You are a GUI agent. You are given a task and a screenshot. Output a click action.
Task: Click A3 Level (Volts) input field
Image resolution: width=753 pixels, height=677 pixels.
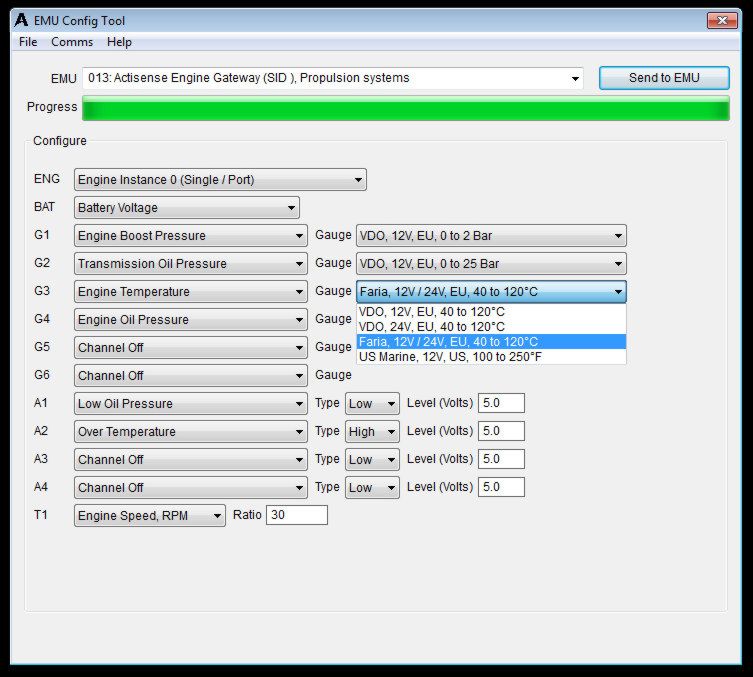click(501, 459)
